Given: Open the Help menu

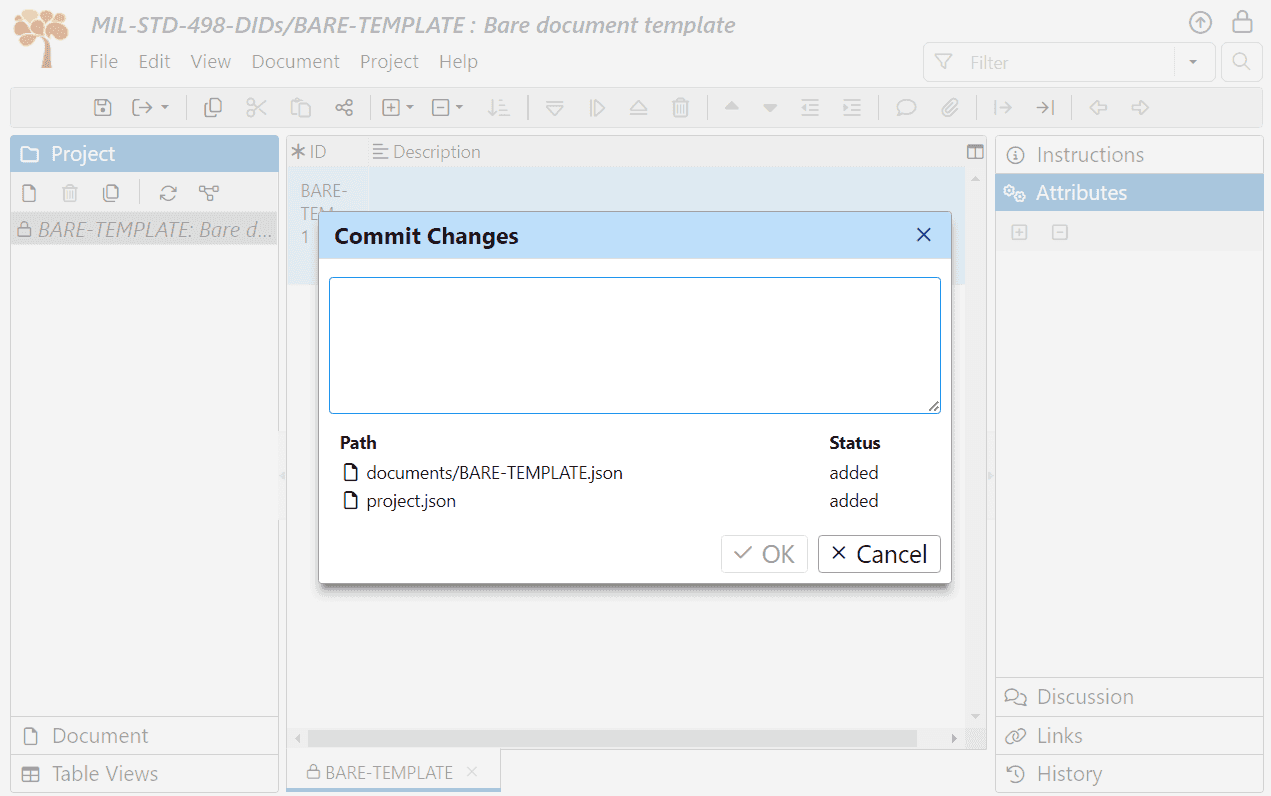Looking at the screenshot, I should [458, 62].
